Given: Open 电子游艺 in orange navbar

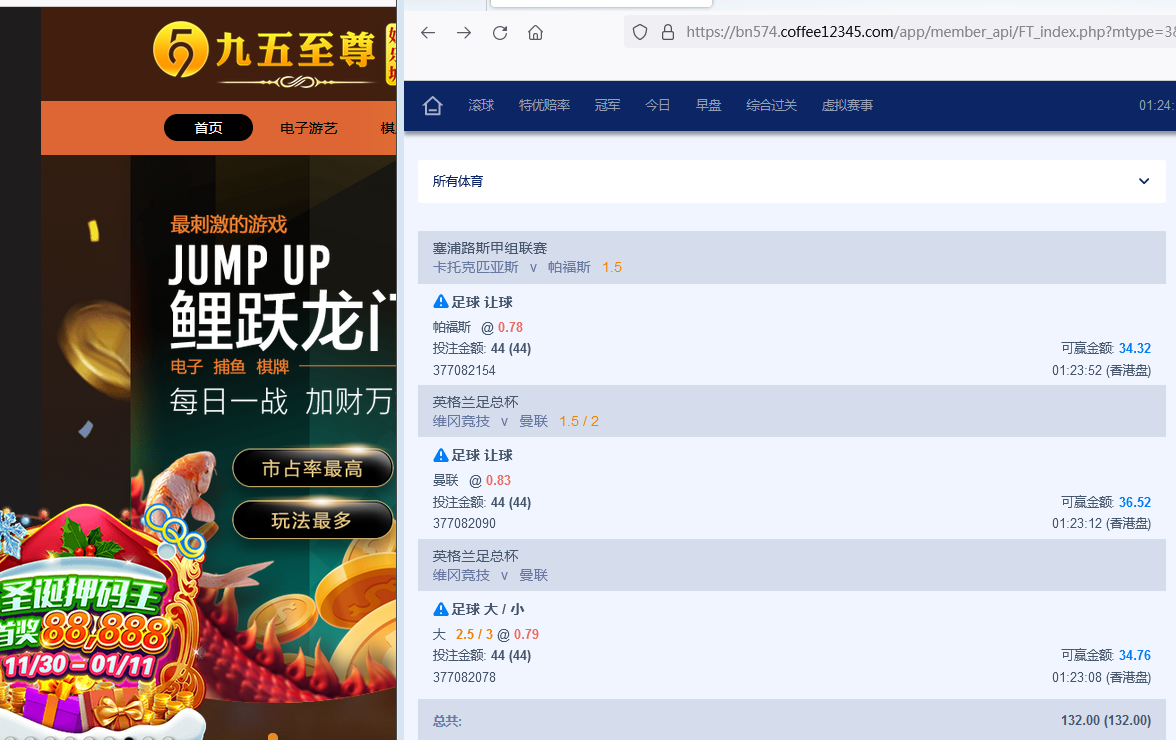Looking at the screenshot, I should coord(309,128).
